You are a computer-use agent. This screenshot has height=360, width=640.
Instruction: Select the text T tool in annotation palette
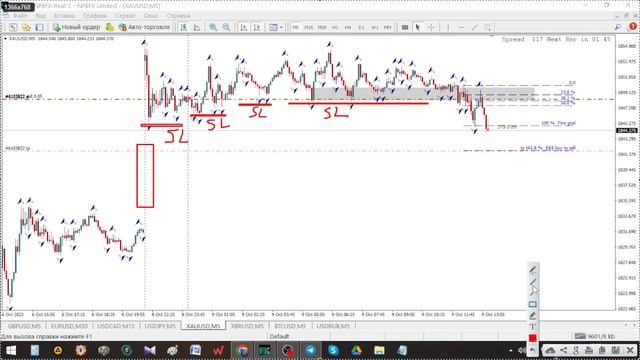[533, 327]
